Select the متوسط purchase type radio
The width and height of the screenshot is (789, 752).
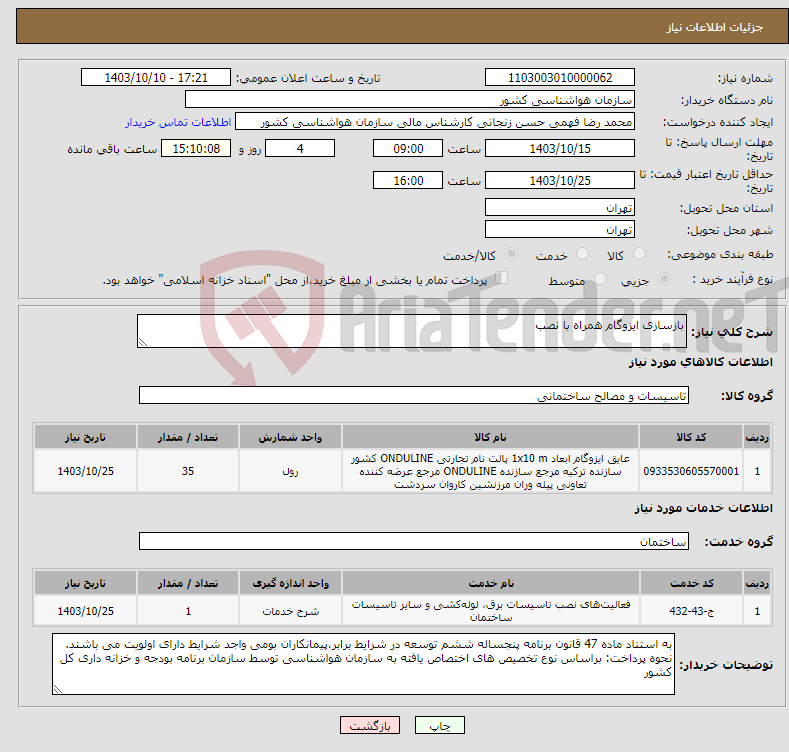pyautogui.click(x=600, y=279)
